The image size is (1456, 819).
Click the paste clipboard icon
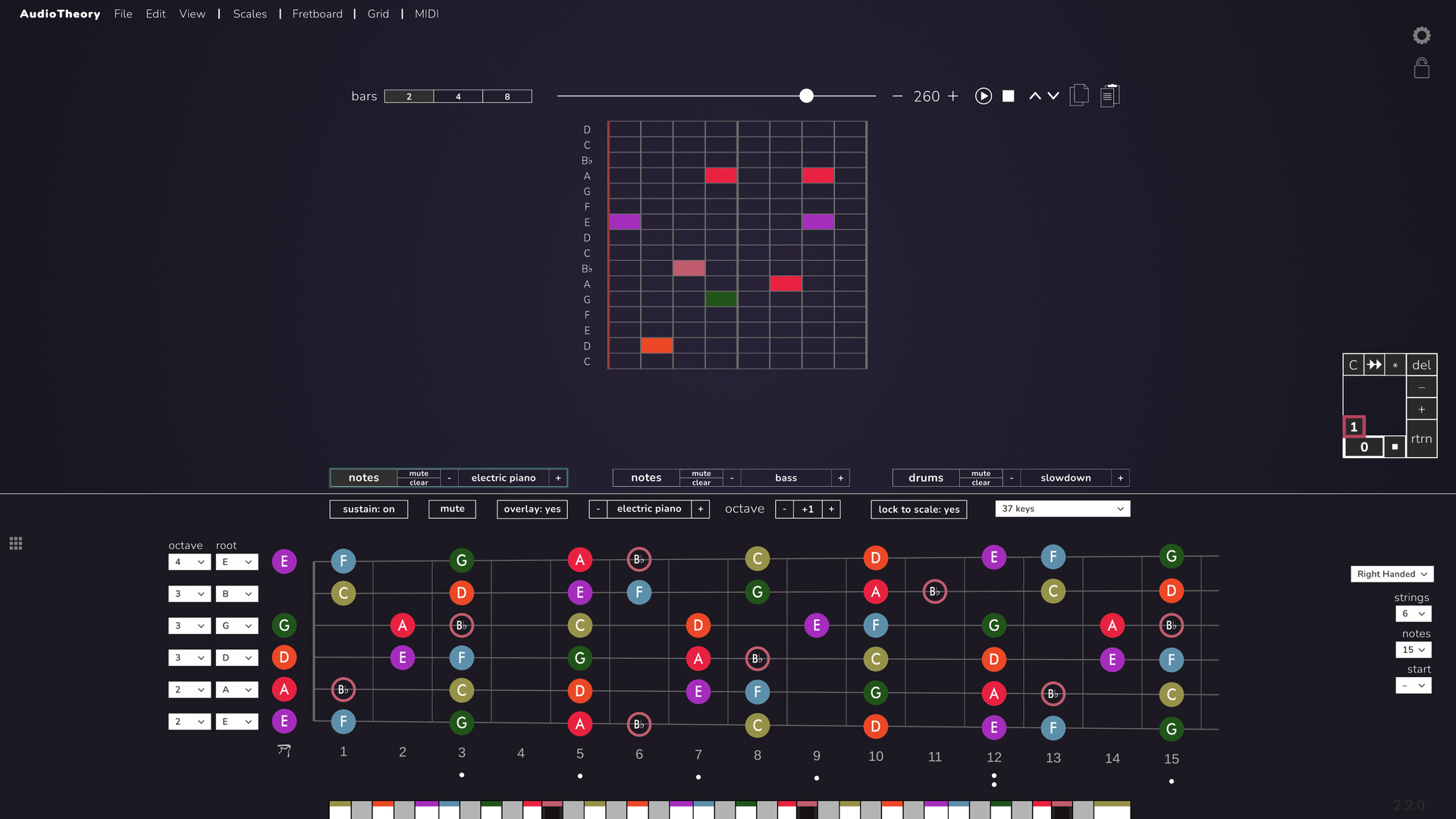(1109, 96)
